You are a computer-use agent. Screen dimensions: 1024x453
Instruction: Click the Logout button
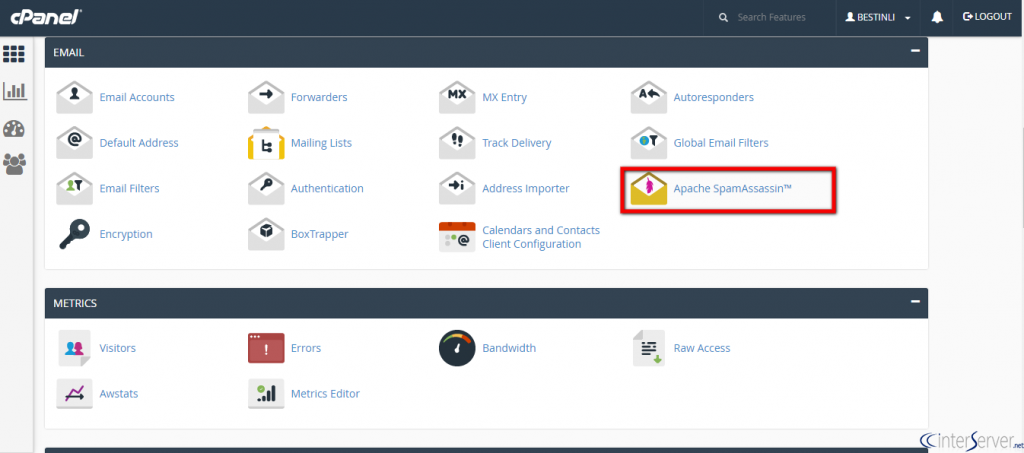point(986,17)
